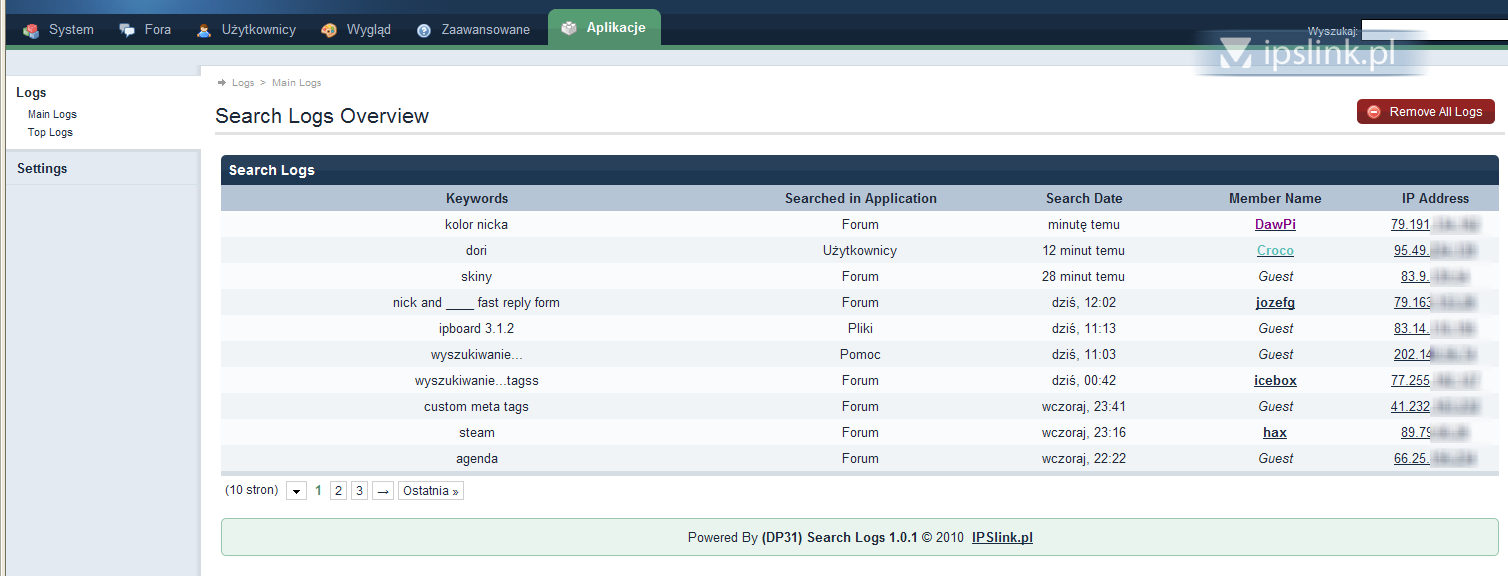Open the DawPi member profile link

1275,225
